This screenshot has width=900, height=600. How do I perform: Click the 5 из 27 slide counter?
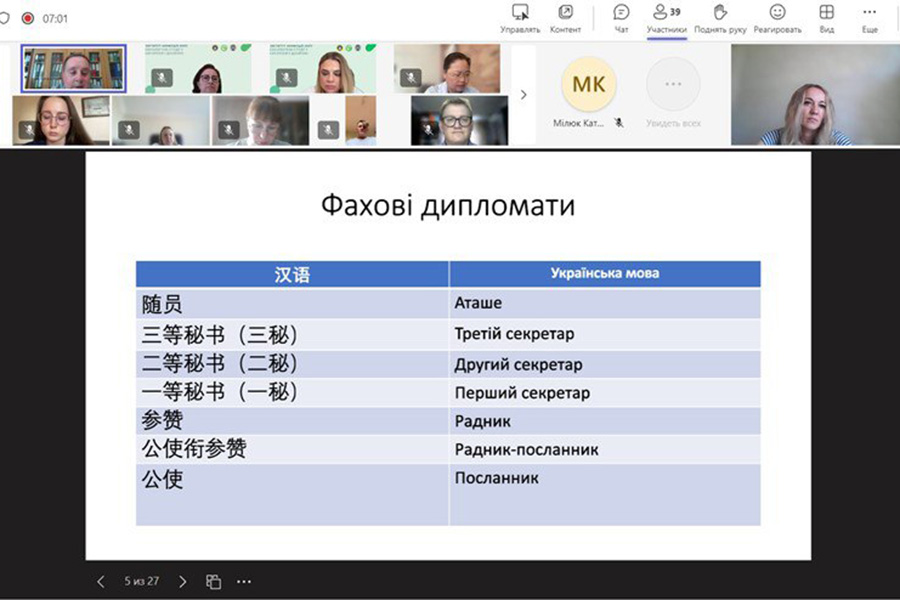(141, 581)
